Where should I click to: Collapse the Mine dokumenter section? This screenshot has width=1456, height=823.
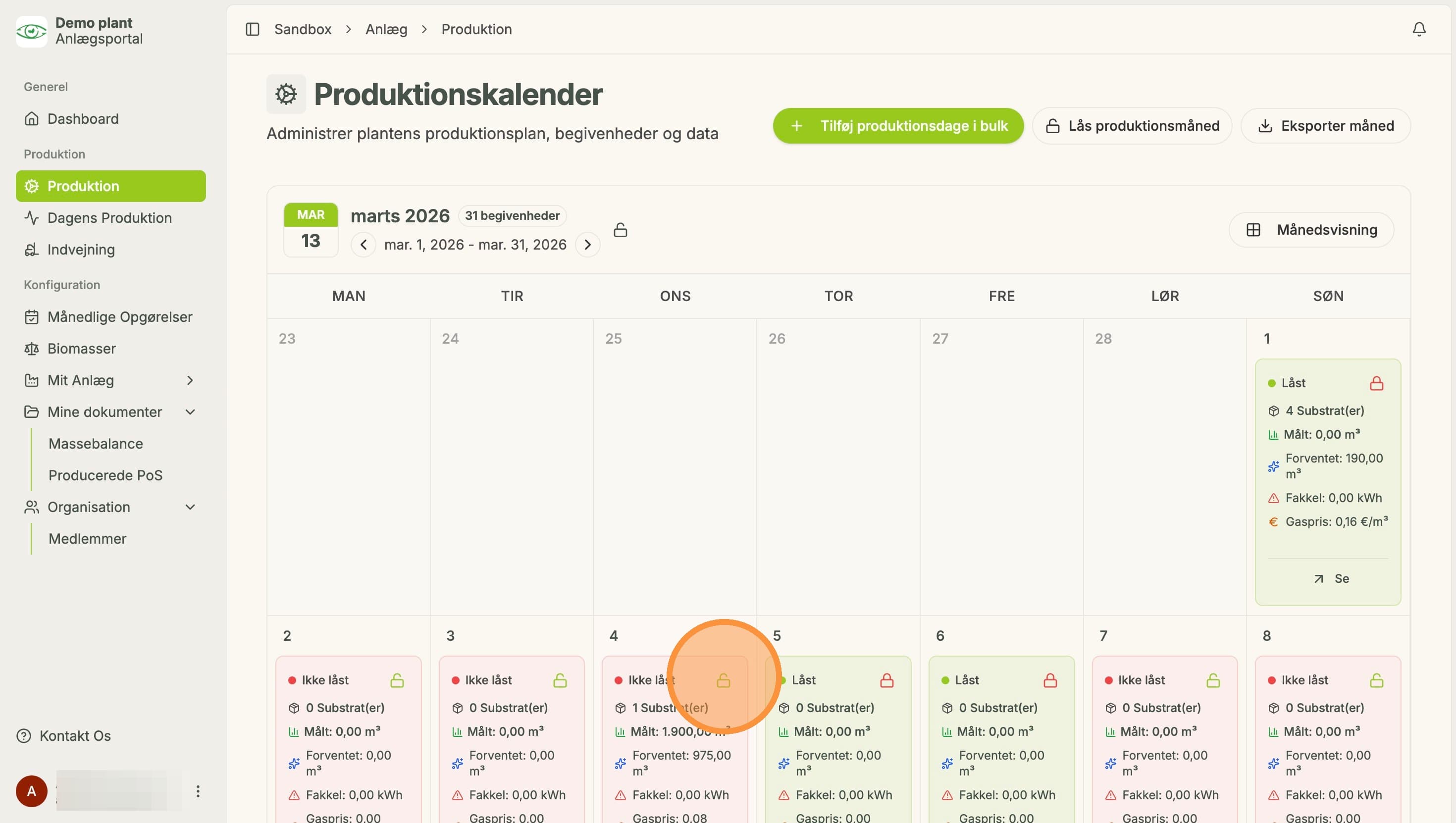click(190, 412)
